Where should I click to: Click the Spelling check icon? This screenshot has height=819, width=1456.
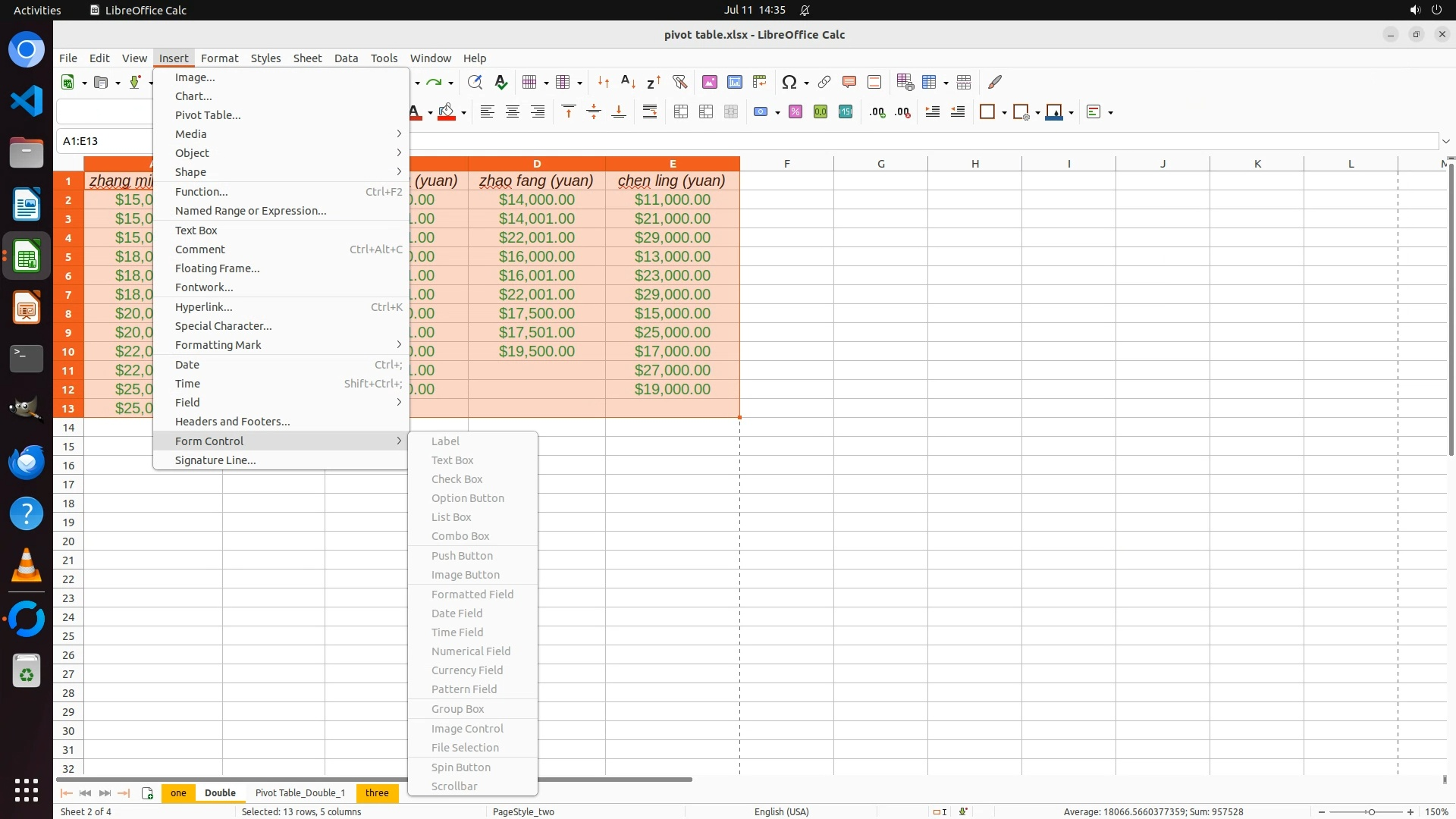pyautogui.click(x=500, y=82)
